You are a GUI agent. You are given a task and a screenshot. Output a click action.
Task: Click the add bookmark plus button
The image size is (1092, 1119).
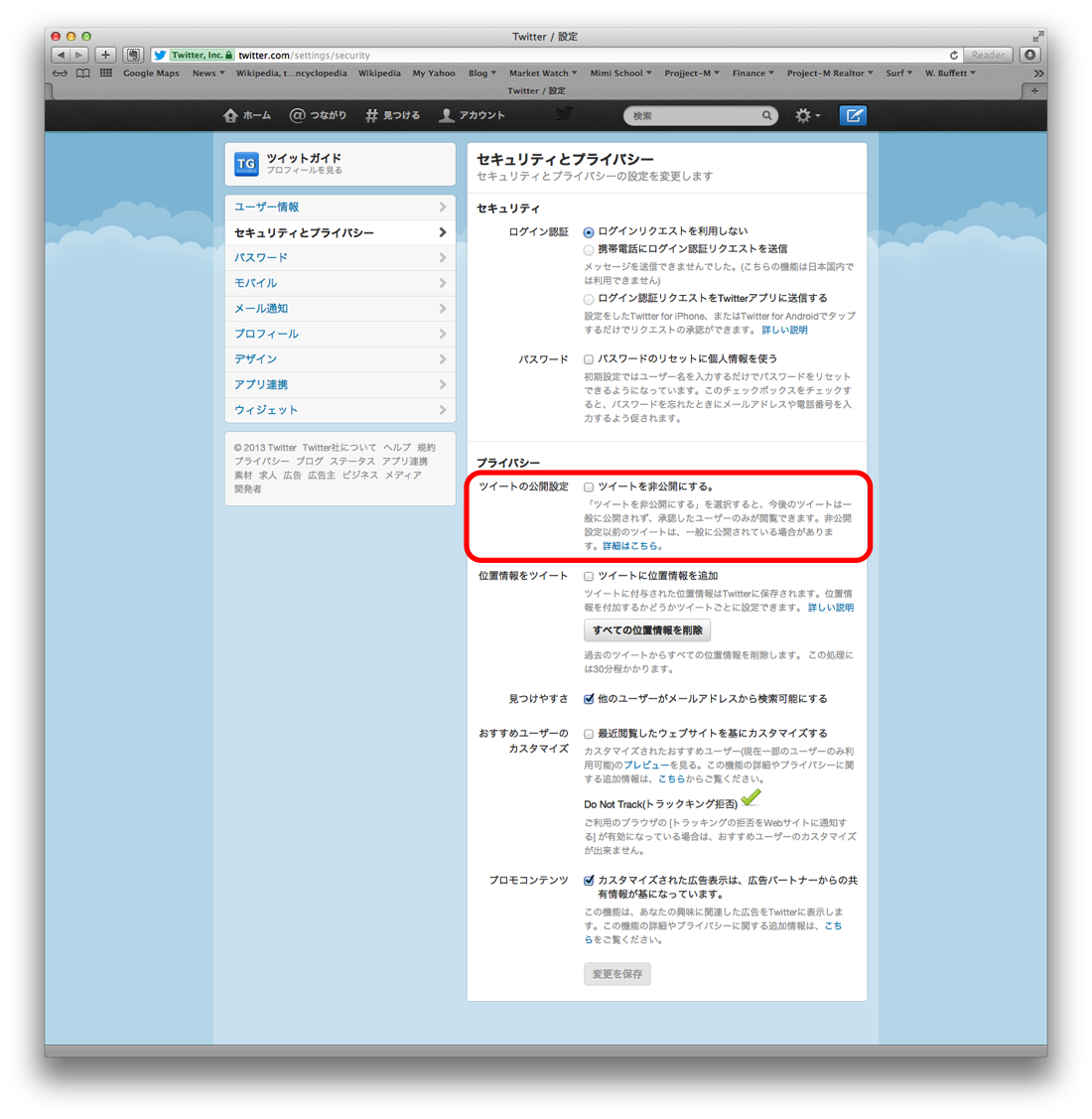tap(105, 55)
